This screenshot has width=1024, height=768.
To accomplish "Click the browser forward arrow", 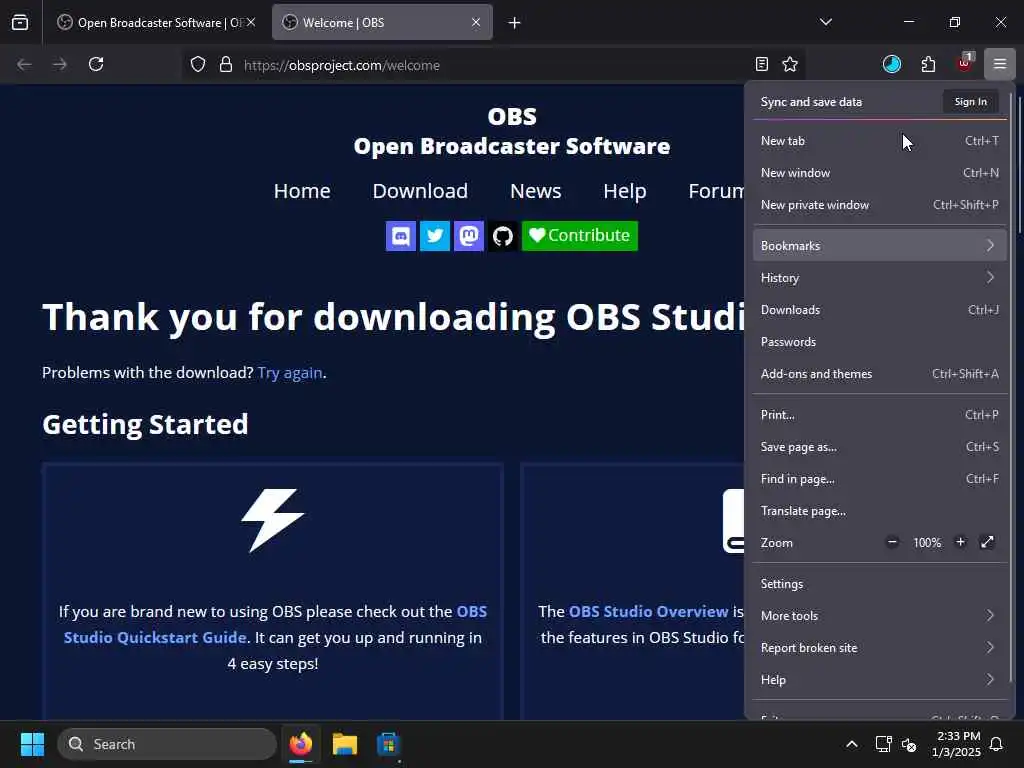I will 60,64.
